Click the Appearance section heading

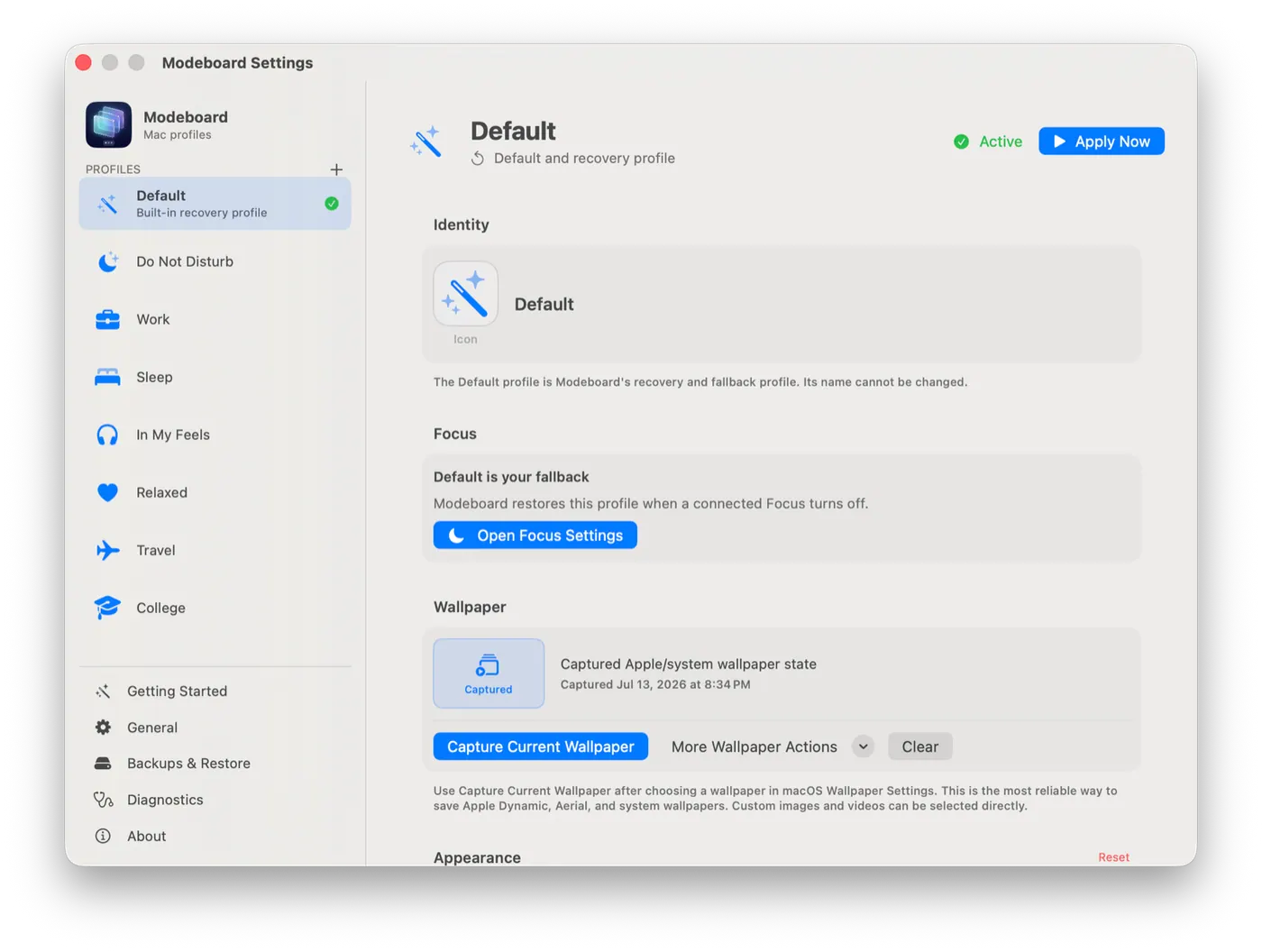coord(477,857)
